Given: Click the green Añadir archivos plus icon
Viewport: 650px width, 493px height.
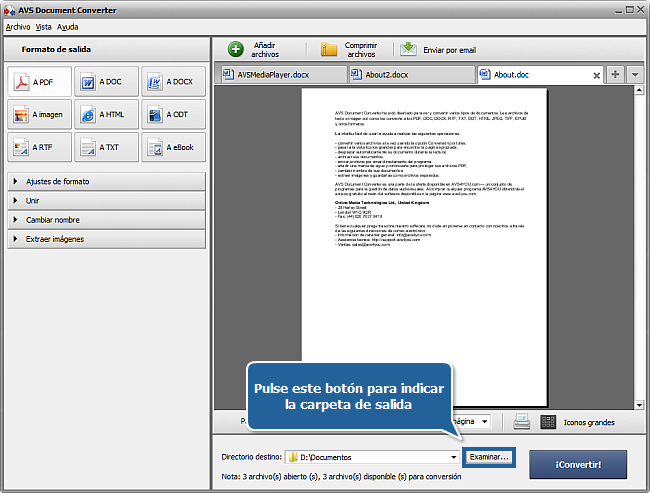Looking at the screenshot, I should pyautogui.click(x=235, y=49).
